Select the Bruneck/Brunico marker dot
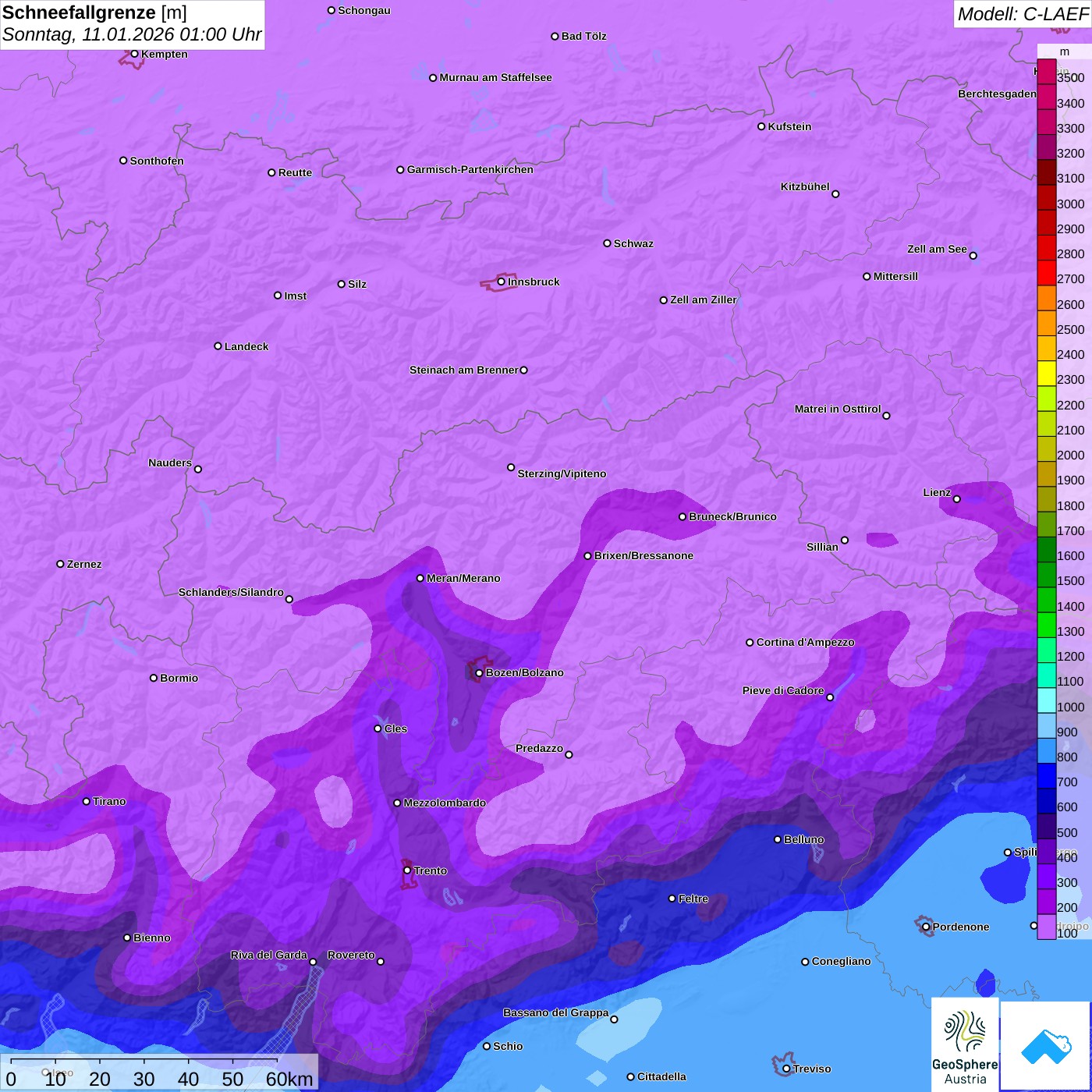The width and height of the screenshot is (1092, 1092). tap(682, 516)
